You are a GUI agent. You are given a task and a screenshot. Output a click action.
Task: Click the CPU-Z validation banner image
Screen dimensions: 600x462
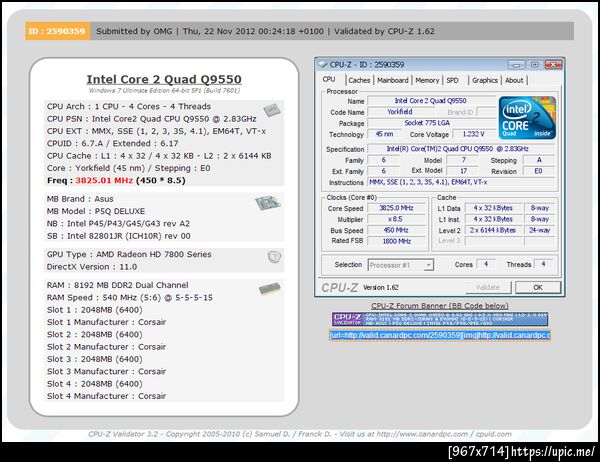[440, 319]
